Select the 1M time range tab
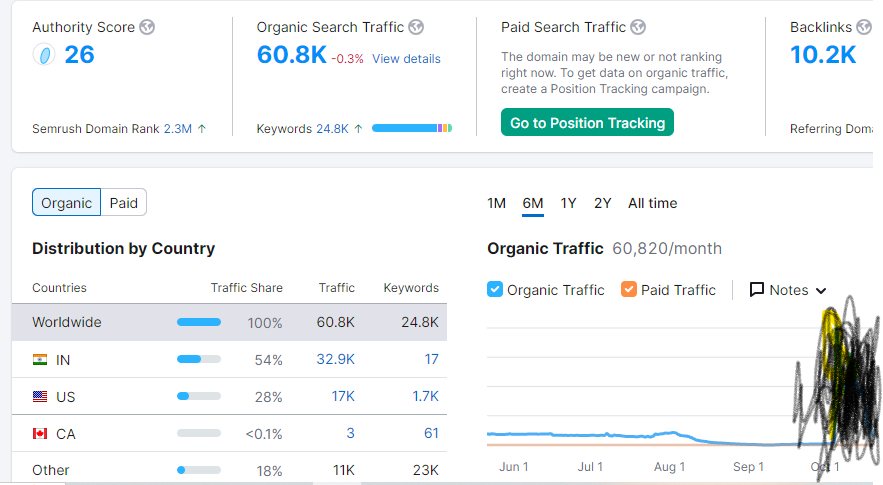883x485 pixels. 497,203
